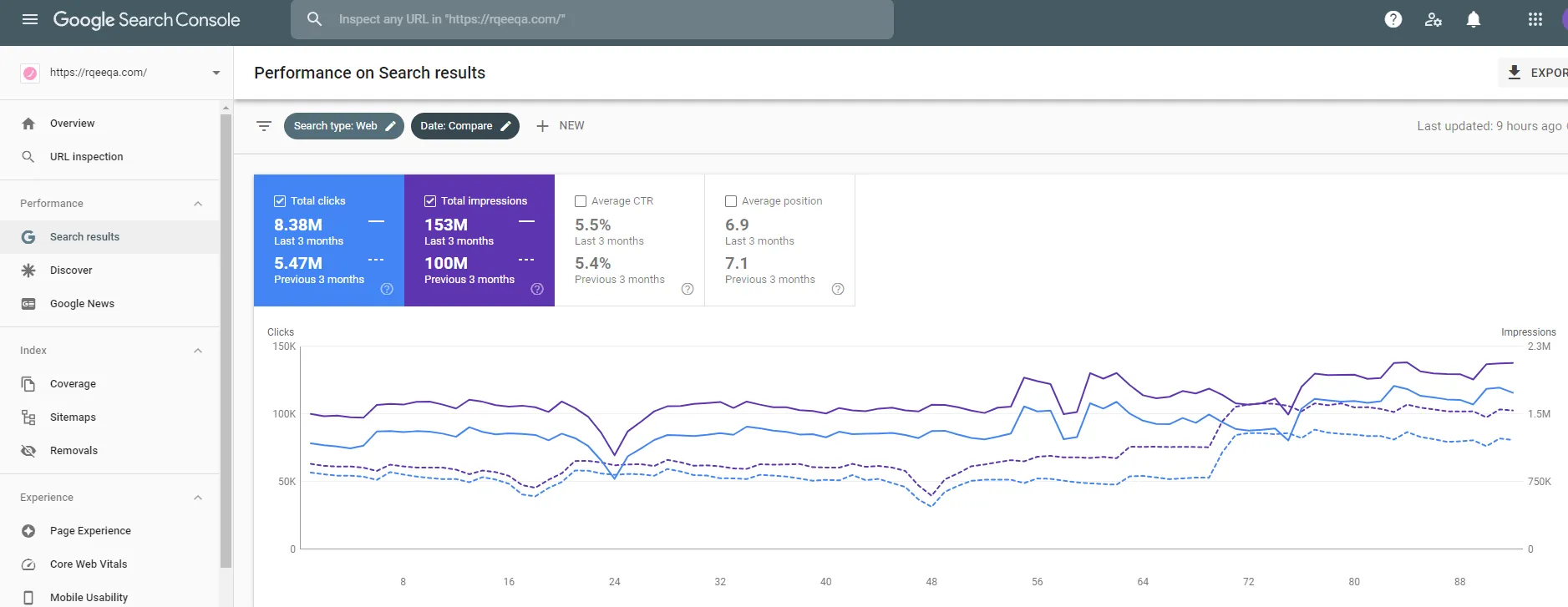
Task: Open notifications bell icon
Action: point(1474,19)
